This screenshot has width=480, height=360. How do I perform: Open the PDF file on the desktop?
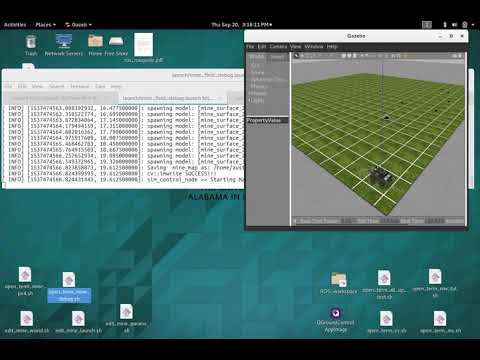143,48
